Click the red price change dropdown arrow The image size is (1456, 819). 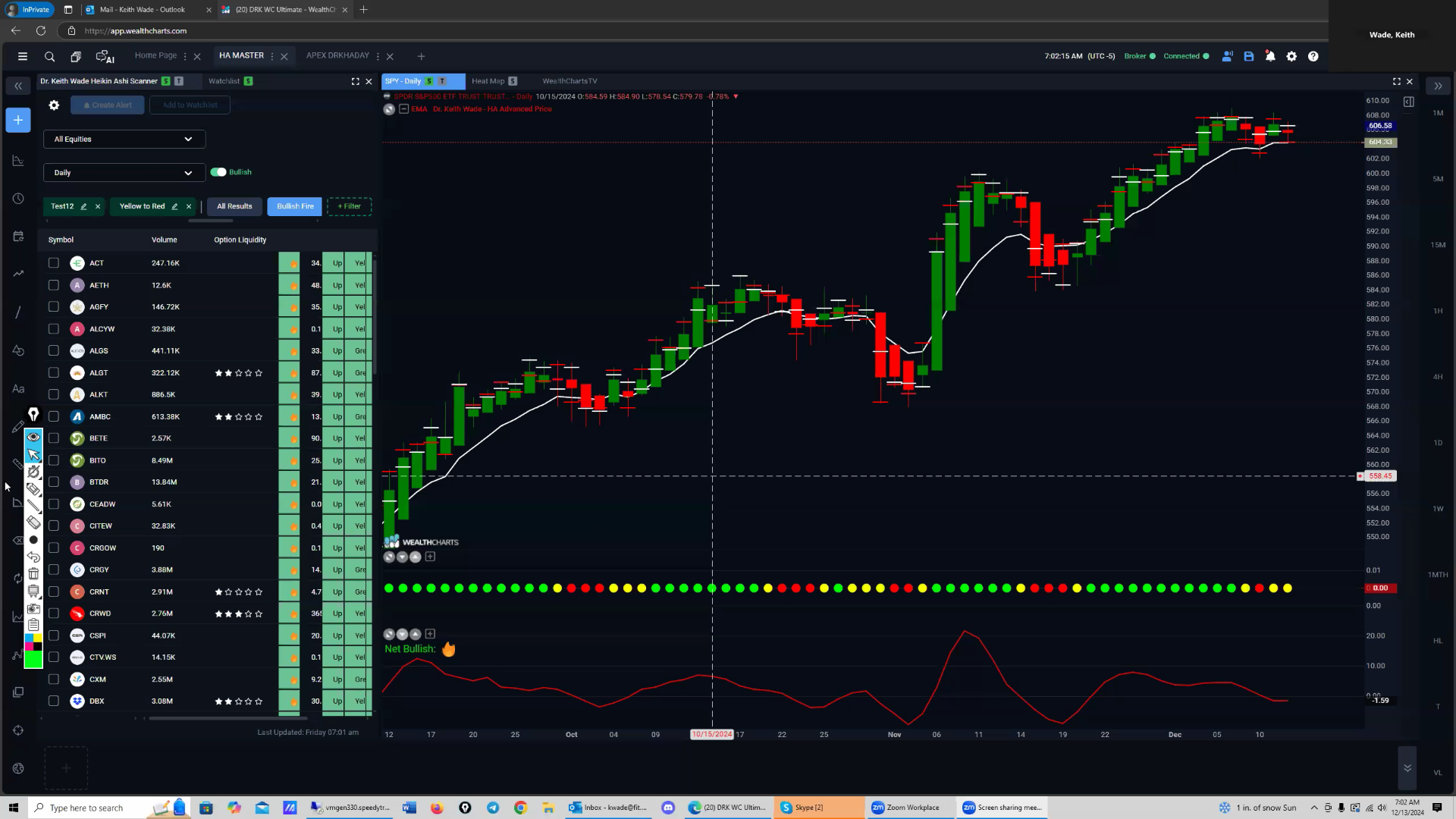pos(736,97)
